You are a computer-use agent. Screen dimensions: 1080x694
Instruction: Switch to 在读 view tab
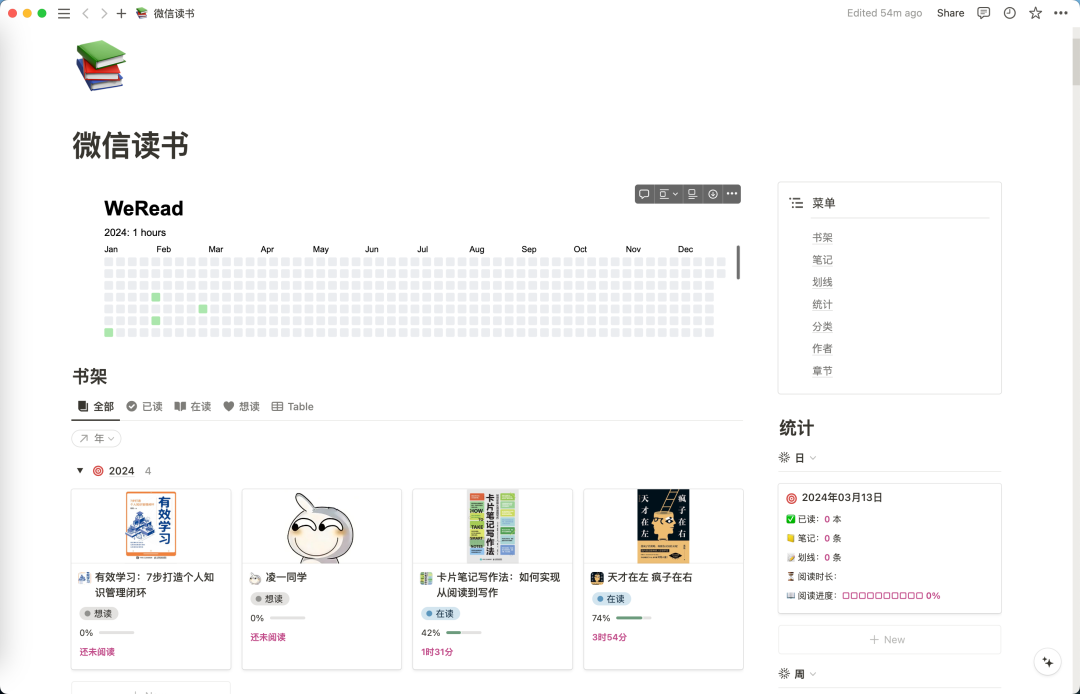(193, 407)
